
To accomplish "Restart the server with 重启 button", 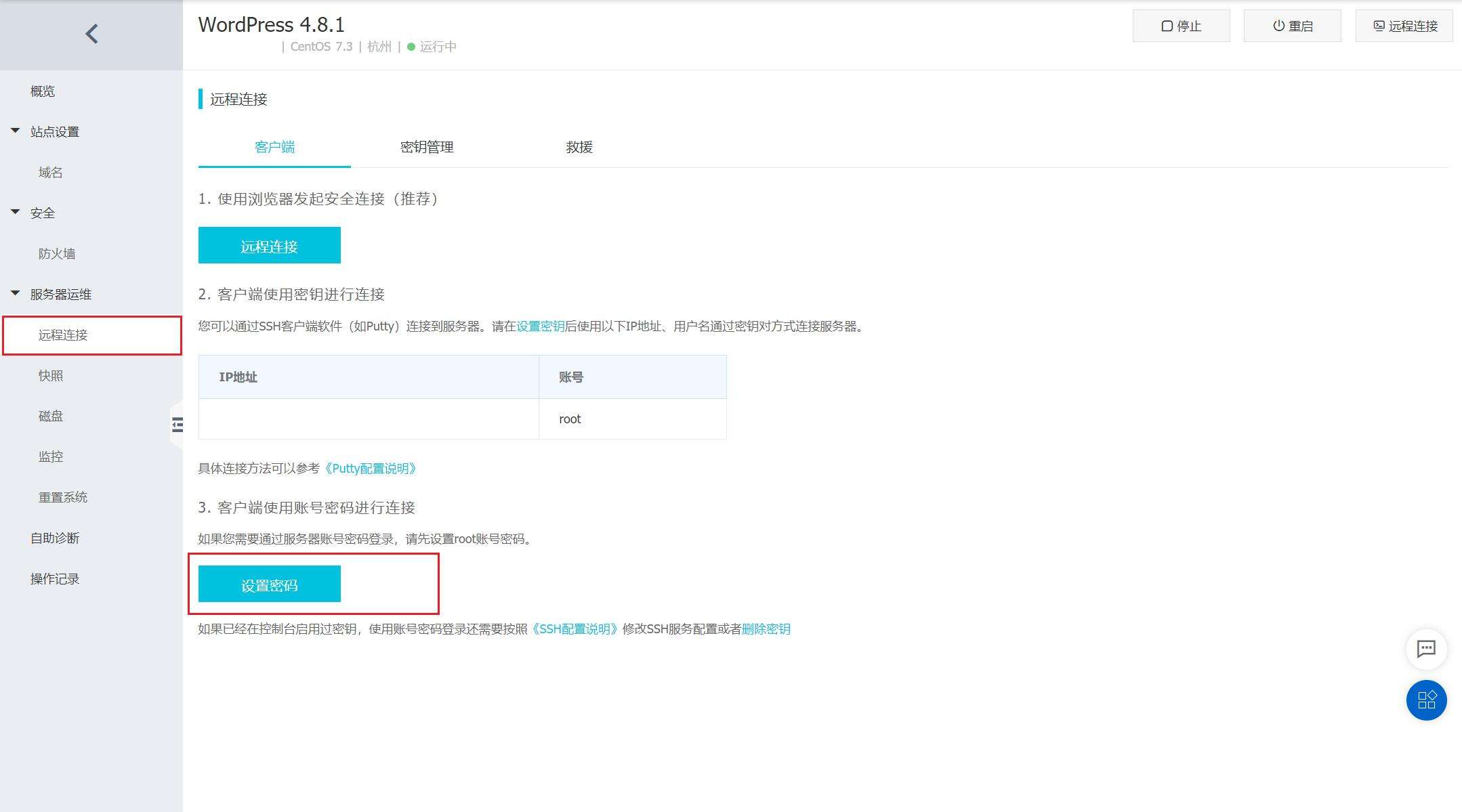I will point(1292,26).
